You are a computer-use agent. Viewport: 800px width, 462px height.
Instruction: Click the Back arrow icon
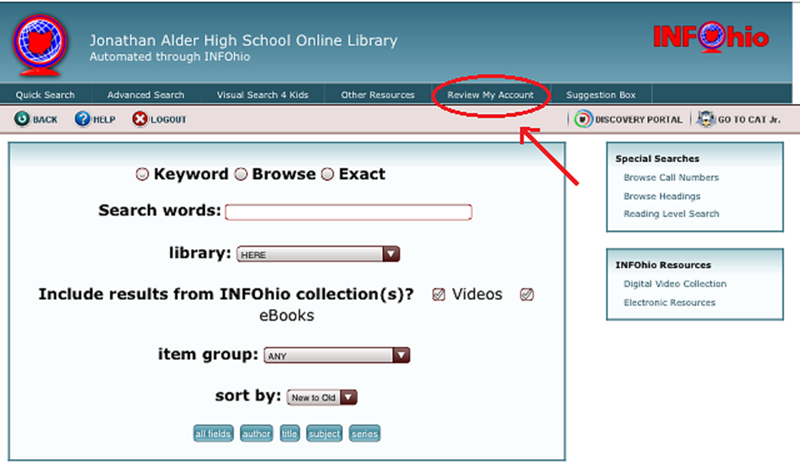pos(22,119)
